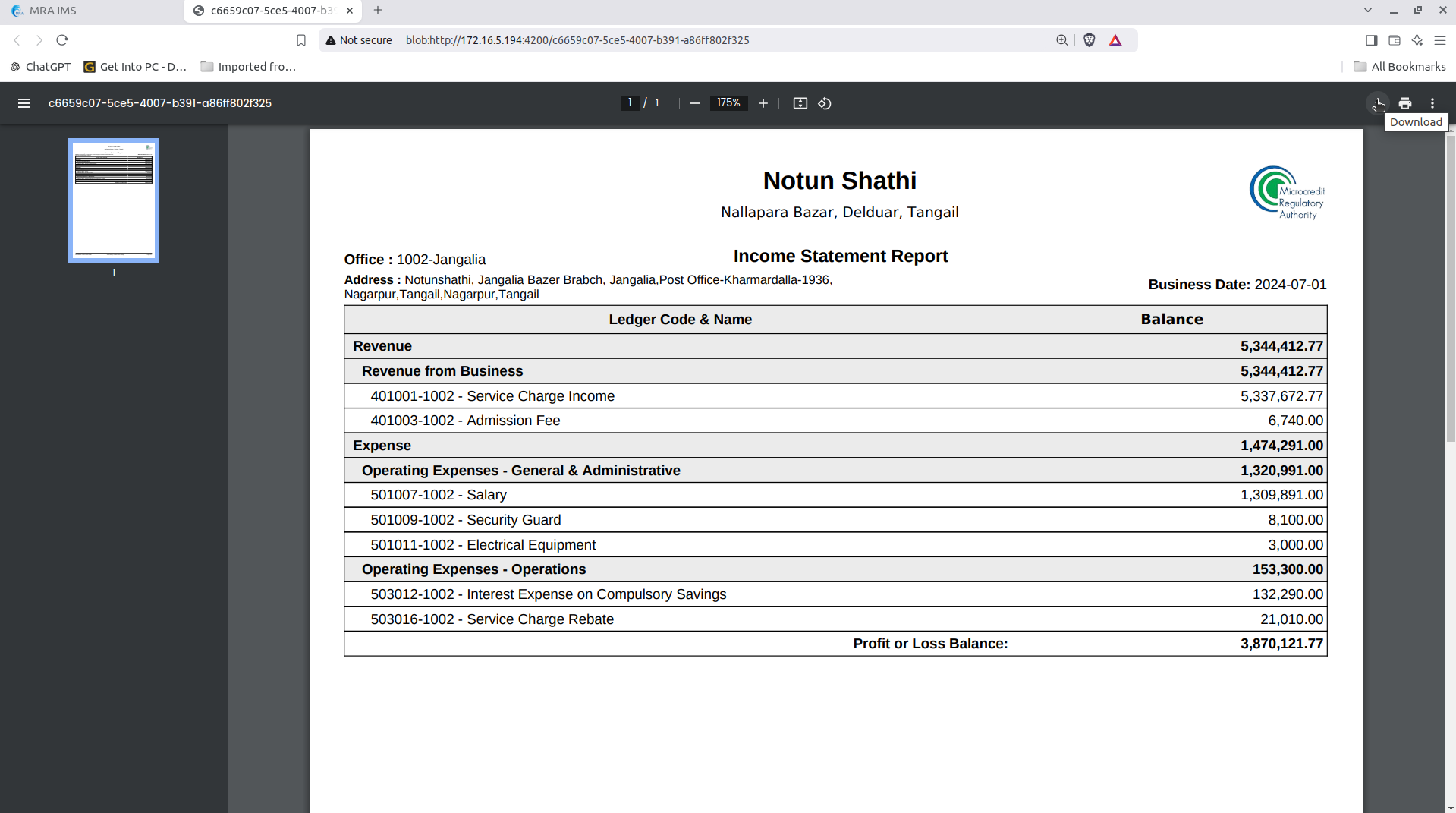Click Operating Expenses - Operations row
Viewport: 1456px width, 813px height.
click(835, 569)
